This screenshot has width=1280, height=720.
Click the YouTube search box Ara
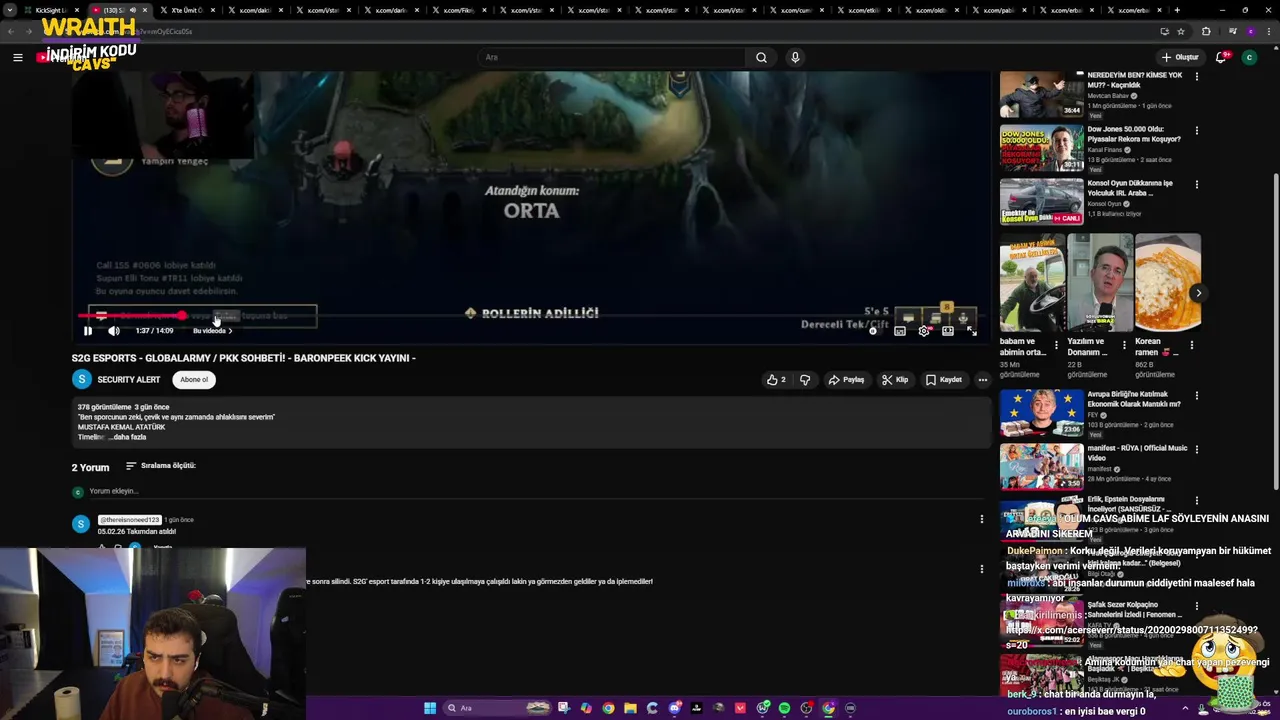tap(612, 57)
